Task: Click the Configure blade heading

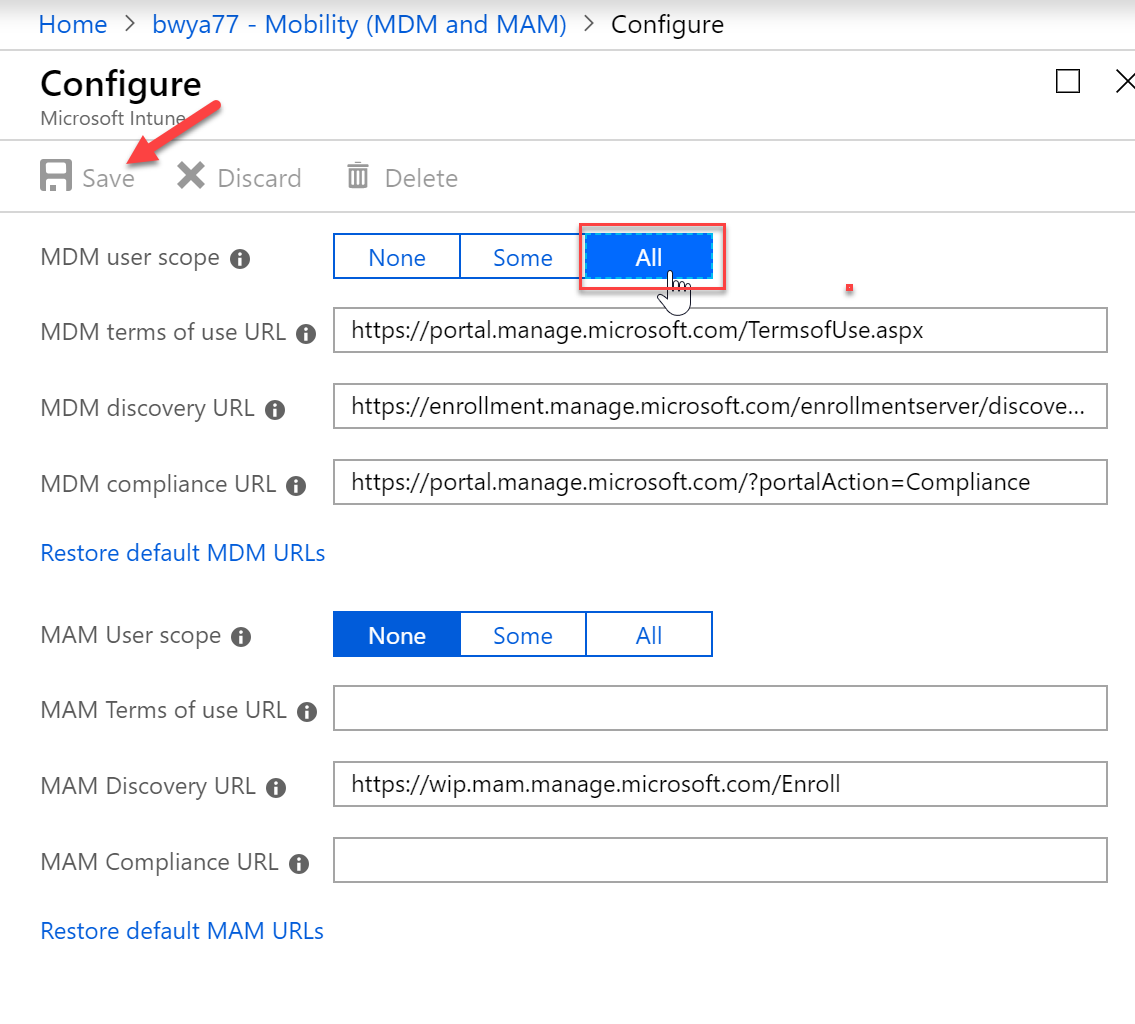Action: 120,85
